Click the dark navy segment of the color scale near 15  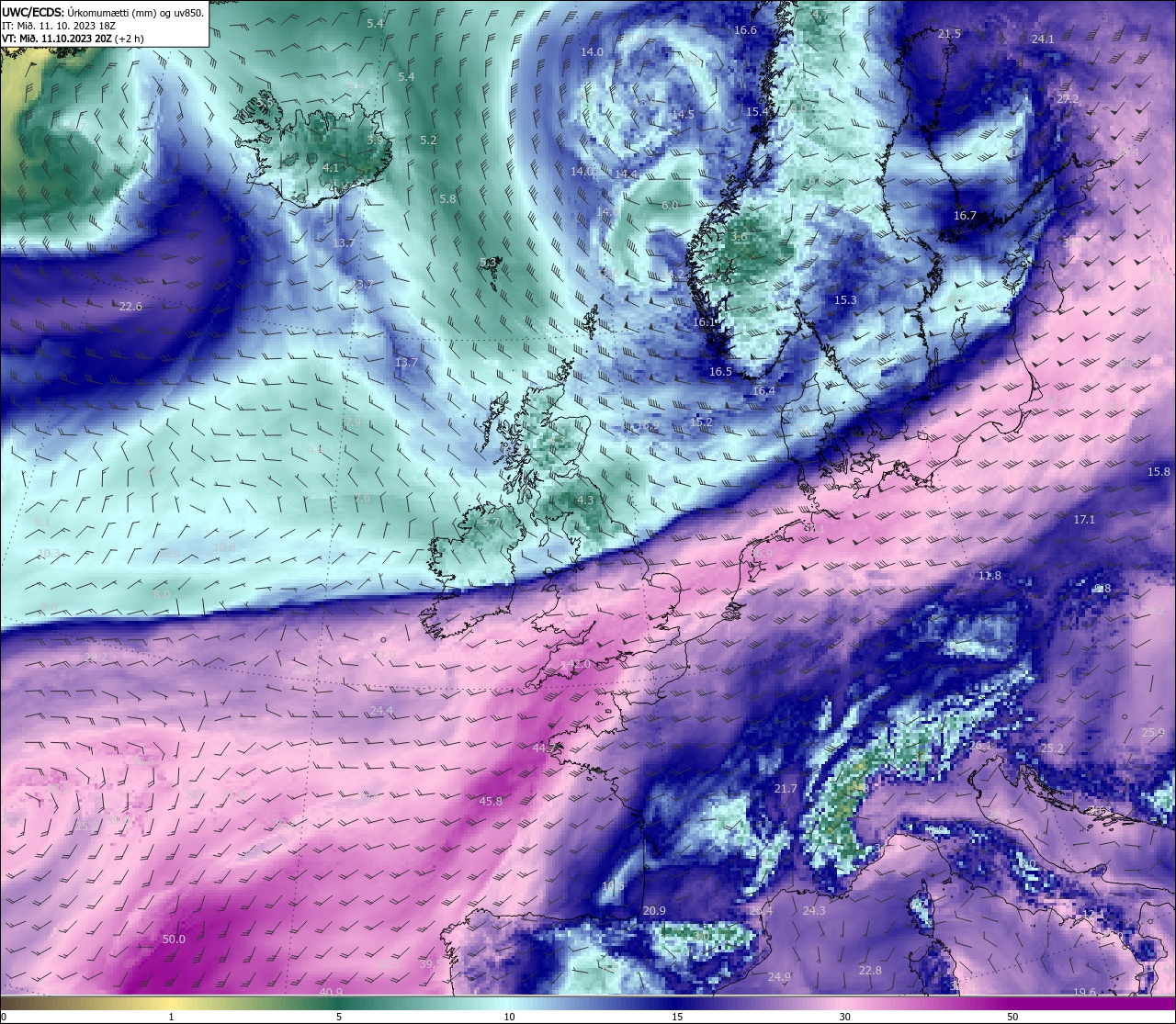tap(677, 1003)
